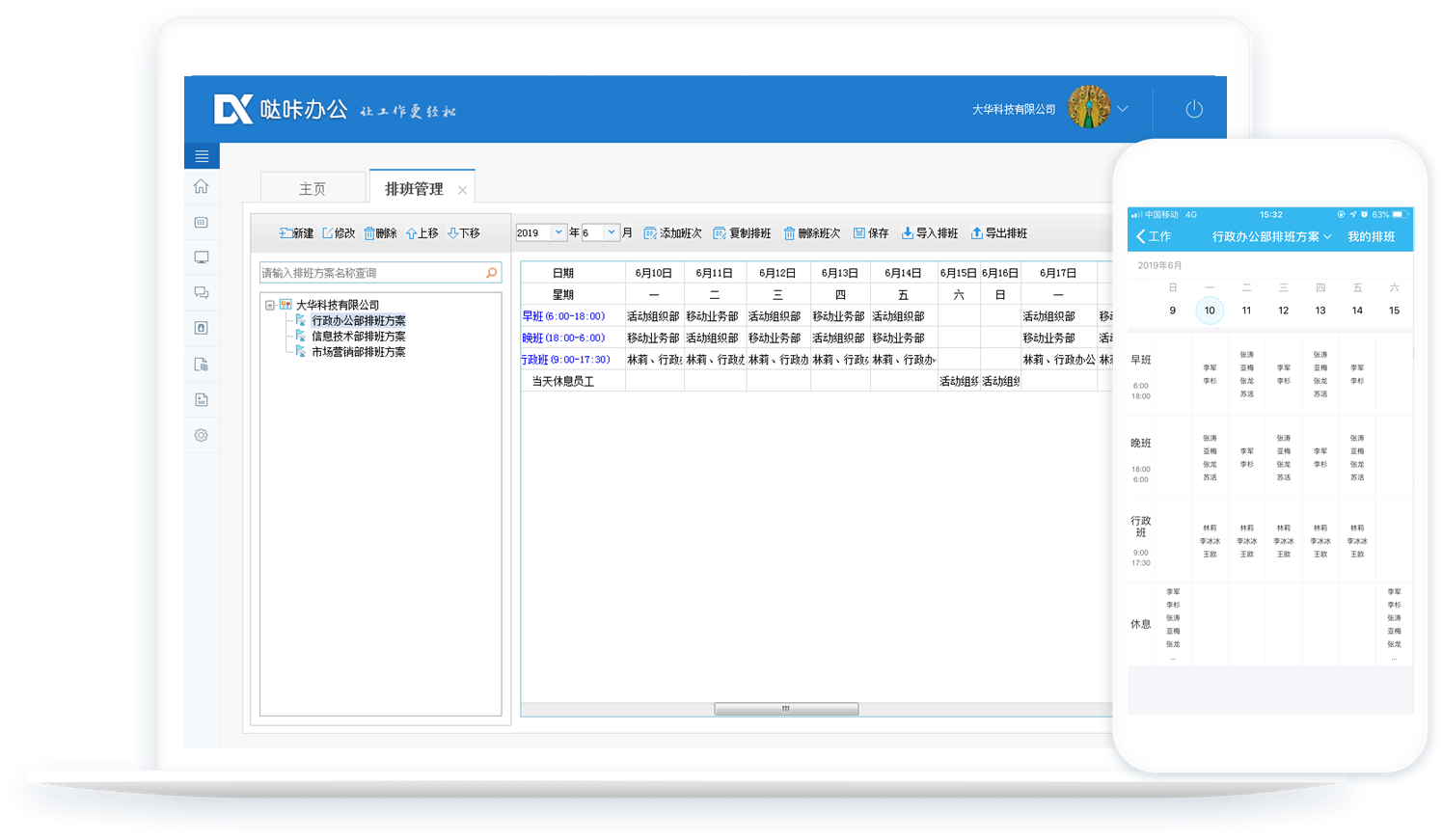Click 导出排班 to export schedule

(x=998, y=233)
